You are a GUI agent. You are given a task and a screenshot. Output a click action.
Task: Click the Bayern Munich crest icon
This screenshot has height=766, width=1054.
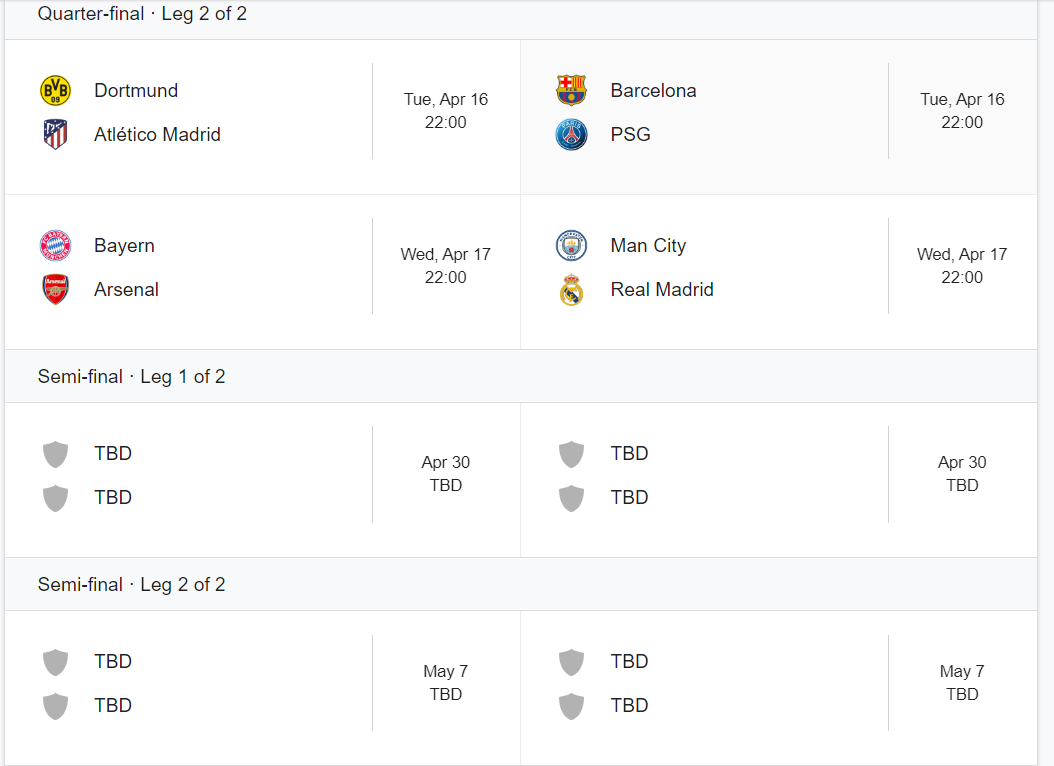[55, 245]
